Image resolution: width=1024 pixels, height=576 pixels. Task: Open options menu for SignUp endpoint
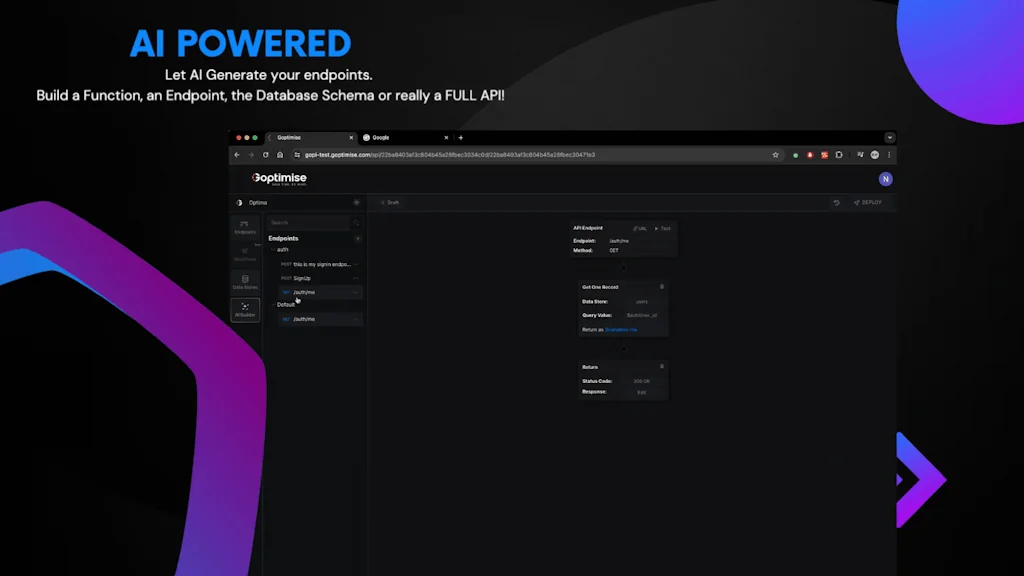coord(356,278)
